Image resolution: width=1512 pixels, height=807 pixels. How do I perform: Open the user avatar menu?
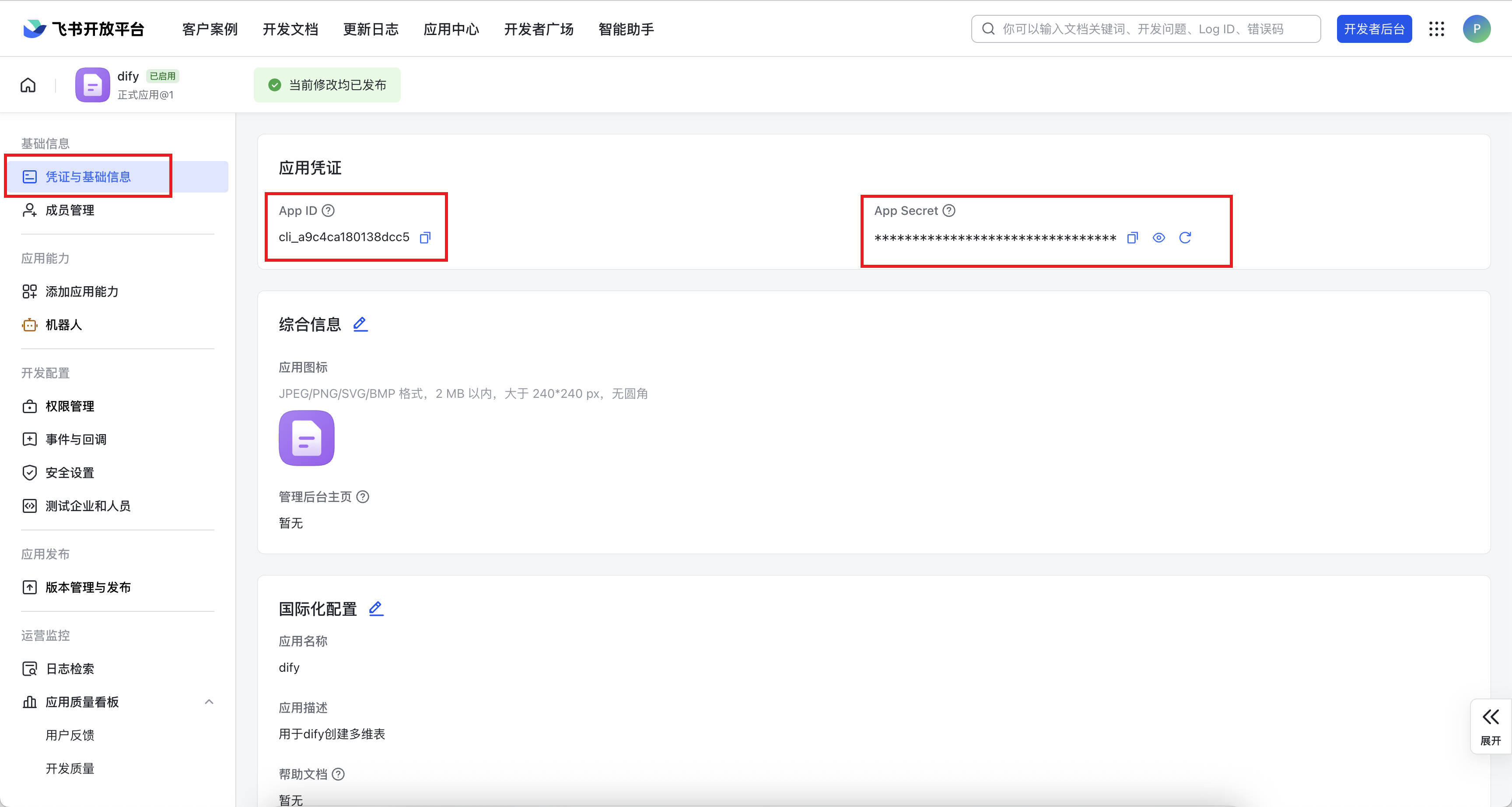tap(1476, 29)
